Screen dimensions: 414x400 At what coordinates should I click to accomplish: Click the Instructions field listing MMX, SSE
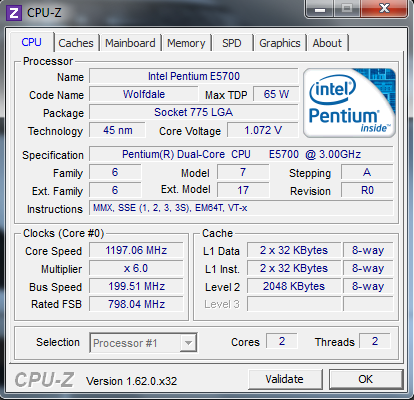pyautogui.click(x=241, y=208)
